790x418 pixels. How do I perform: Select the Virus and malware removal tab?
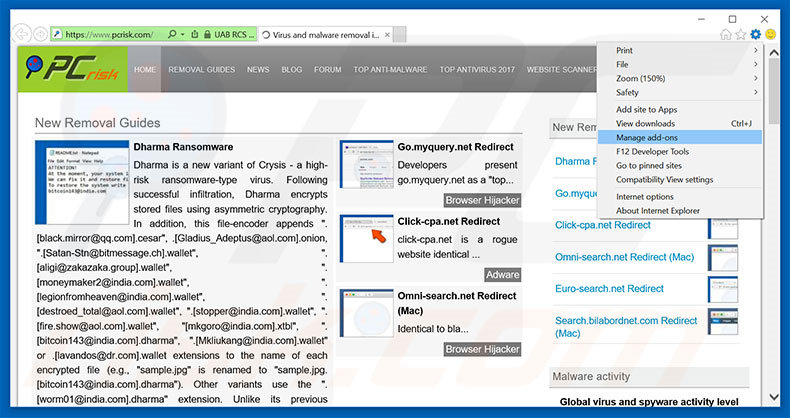[x=325, y=35]
